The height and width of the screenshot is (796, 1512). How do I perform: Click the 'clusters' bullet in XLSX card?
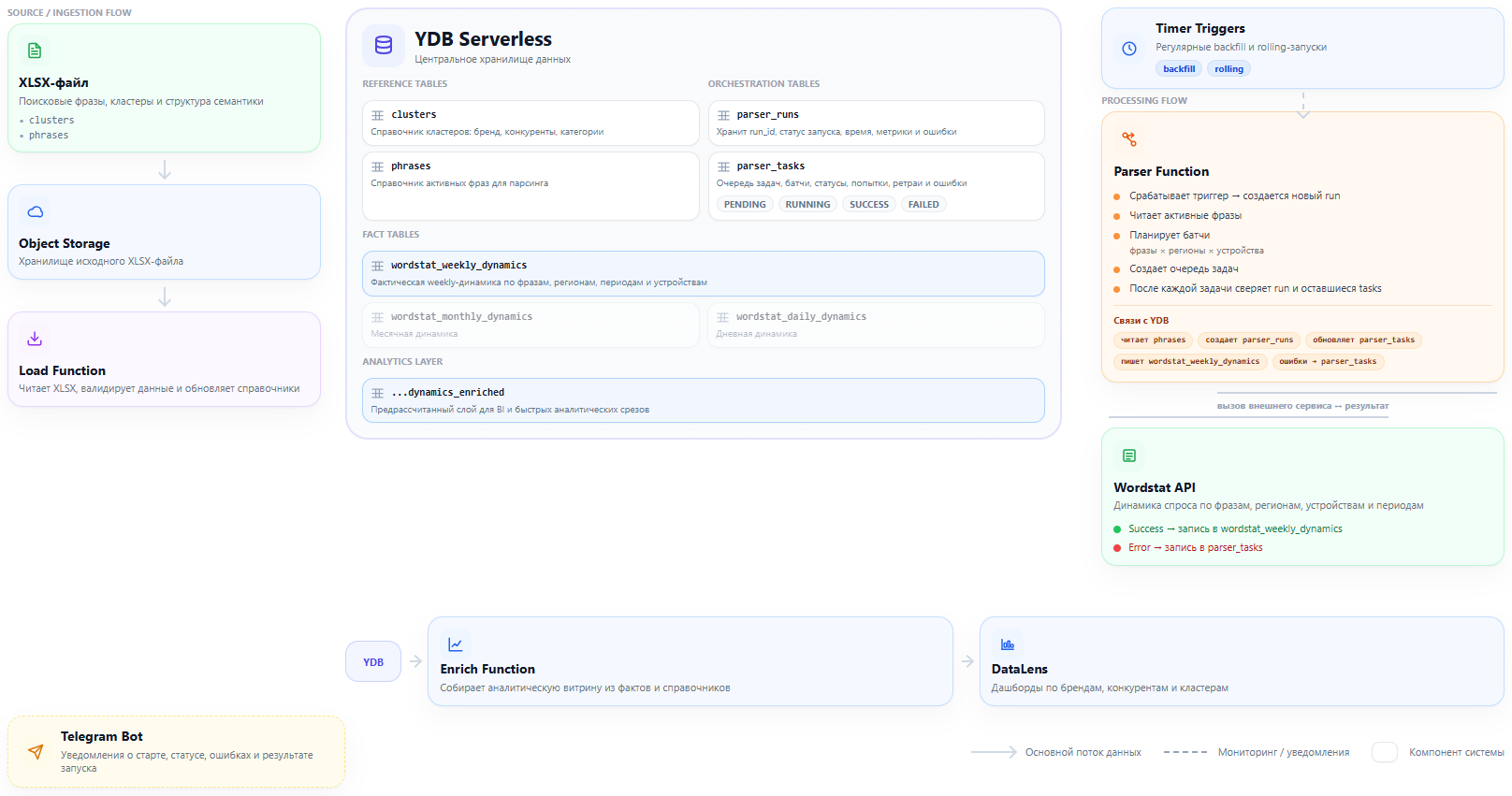[x=51, y=120]
